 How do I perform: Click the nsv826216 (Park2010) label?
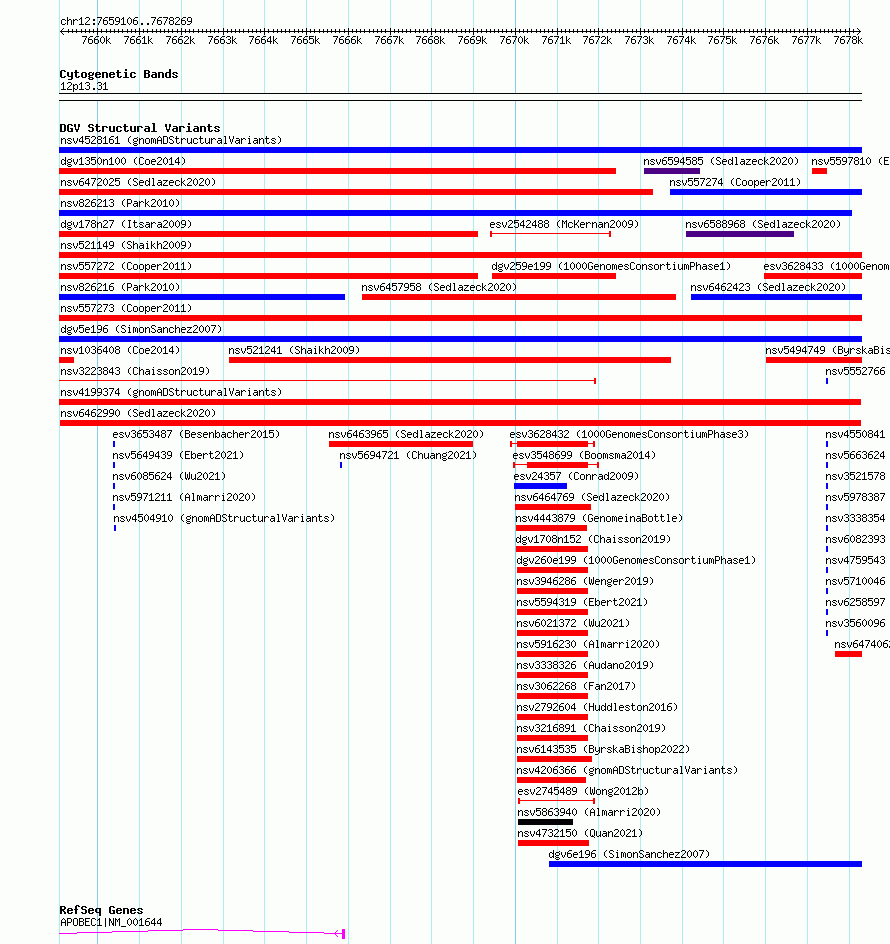point(120,288)
